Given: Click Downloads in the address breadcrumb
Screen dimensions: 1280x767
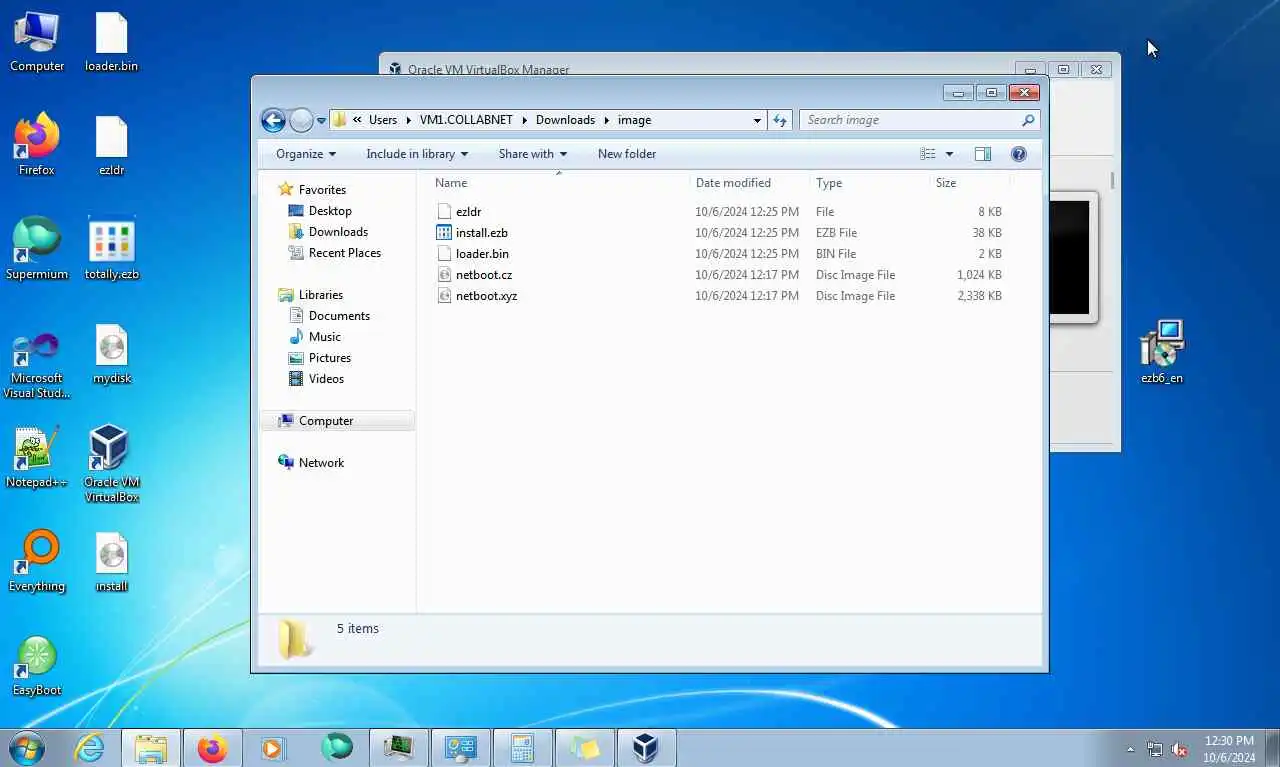Looking at the screenshot, I should tap(565, 120).
